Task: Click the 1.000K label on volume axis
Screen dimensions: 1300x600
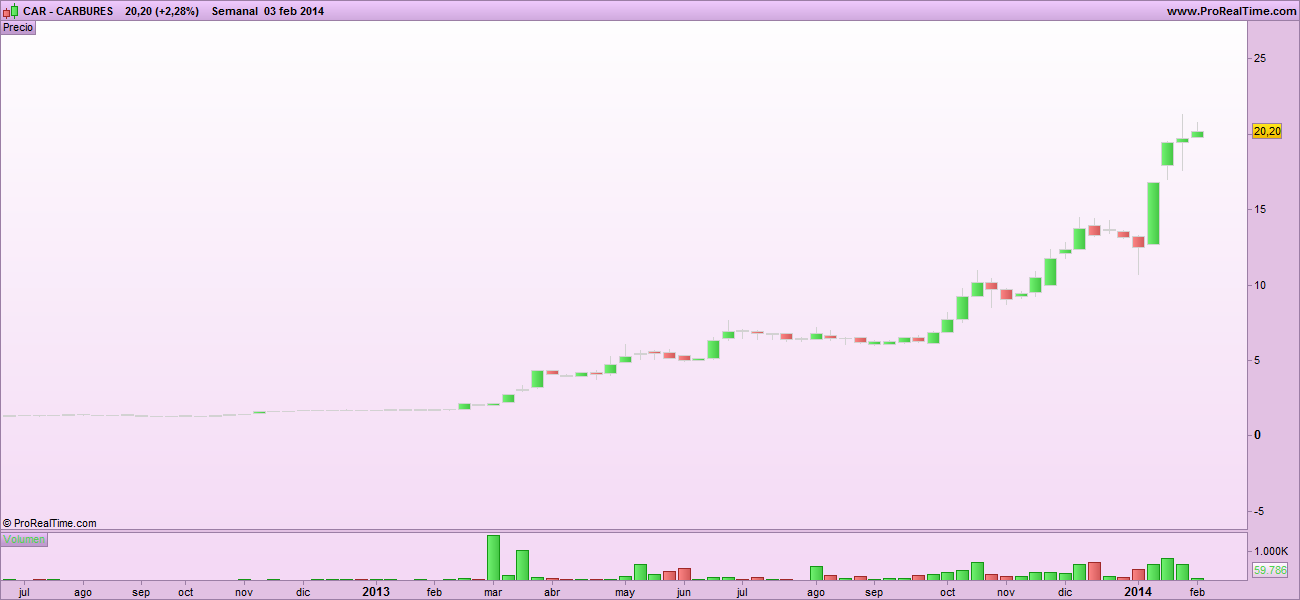Action: tap(1268, 552)
